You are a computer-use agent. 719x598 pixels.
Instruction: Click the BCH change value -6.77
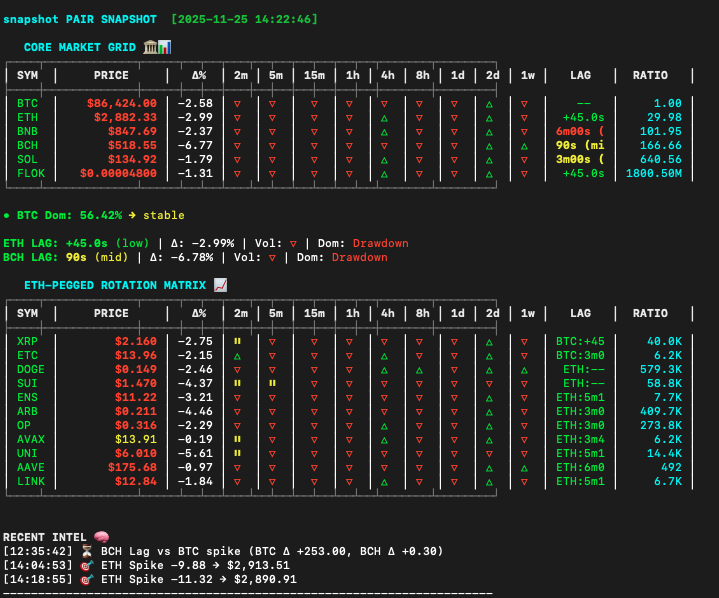195,145
